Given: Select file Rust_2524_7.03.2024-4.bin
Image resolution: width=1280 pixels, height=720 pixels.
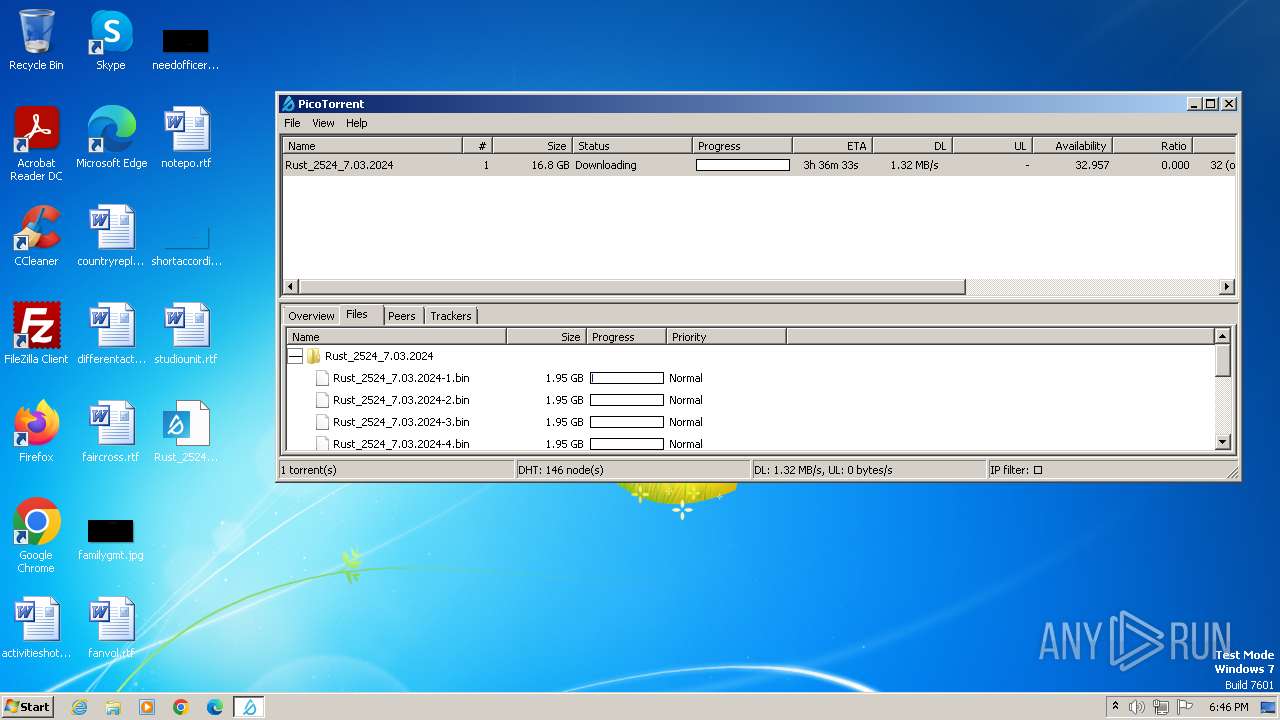Looking at the screenshot, I should (x=401, y=444).
